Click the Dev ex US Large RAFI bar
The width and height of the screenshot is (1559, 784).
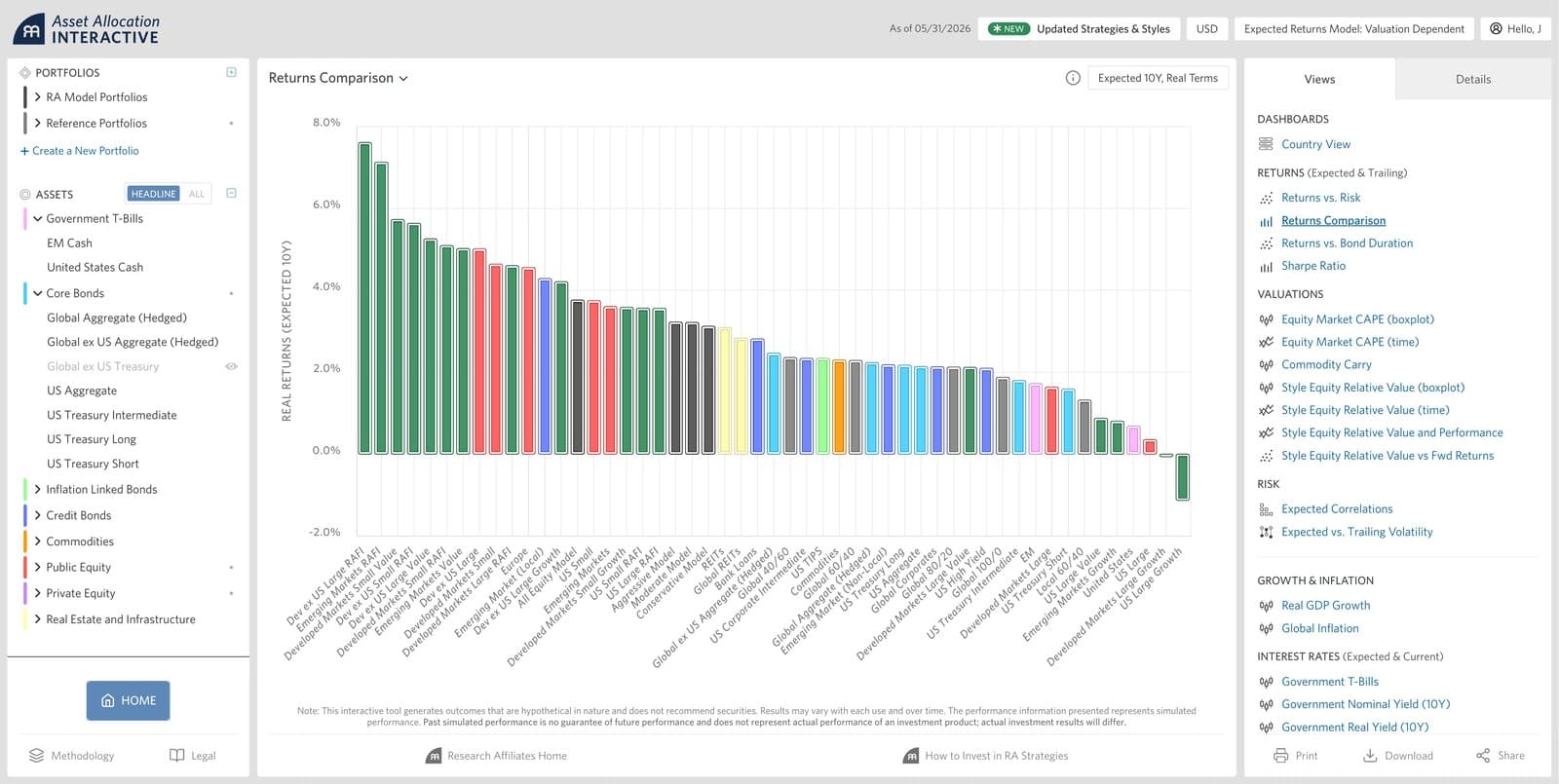364,298
